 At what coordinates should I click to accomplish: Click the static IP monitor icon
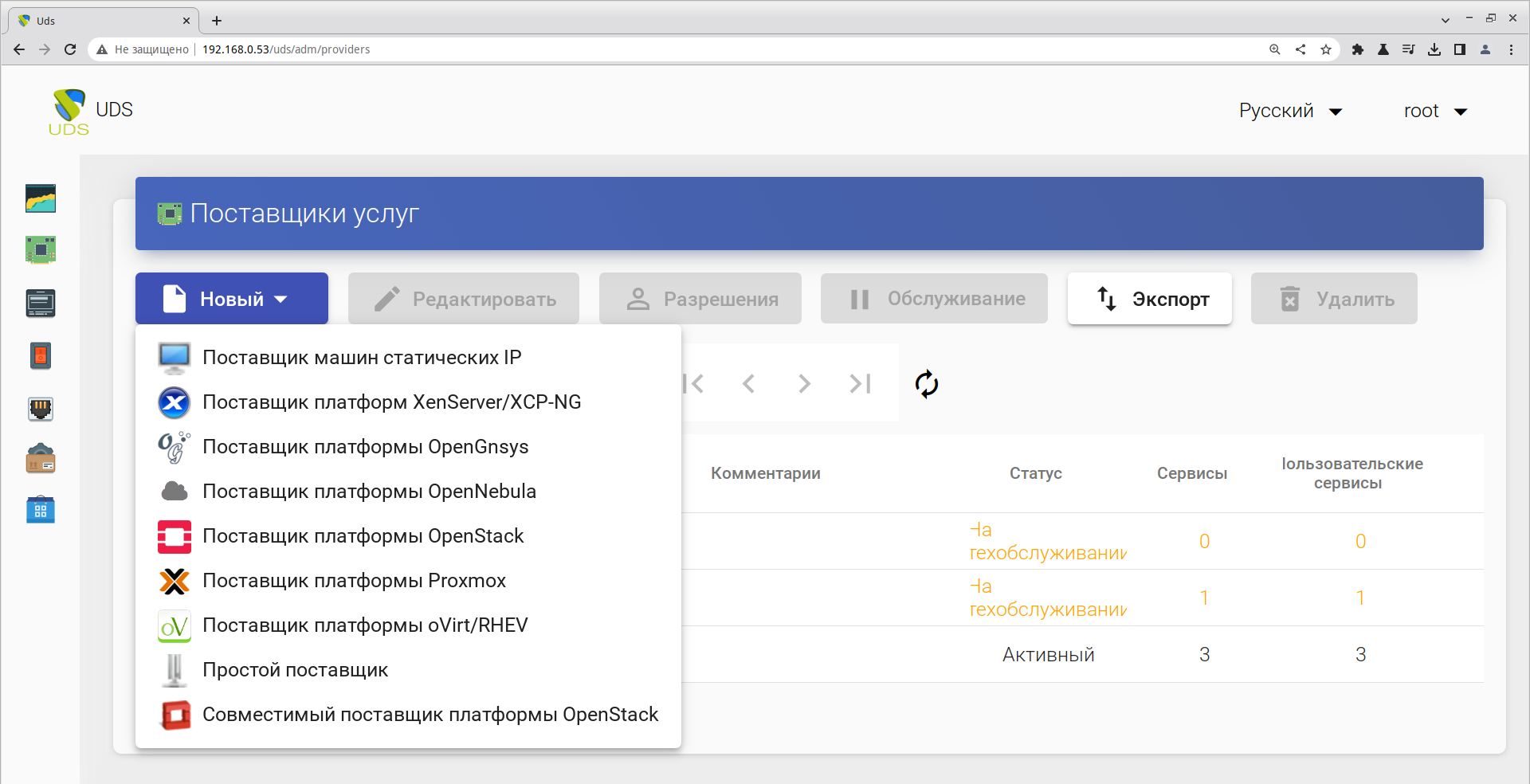(174, 358)
